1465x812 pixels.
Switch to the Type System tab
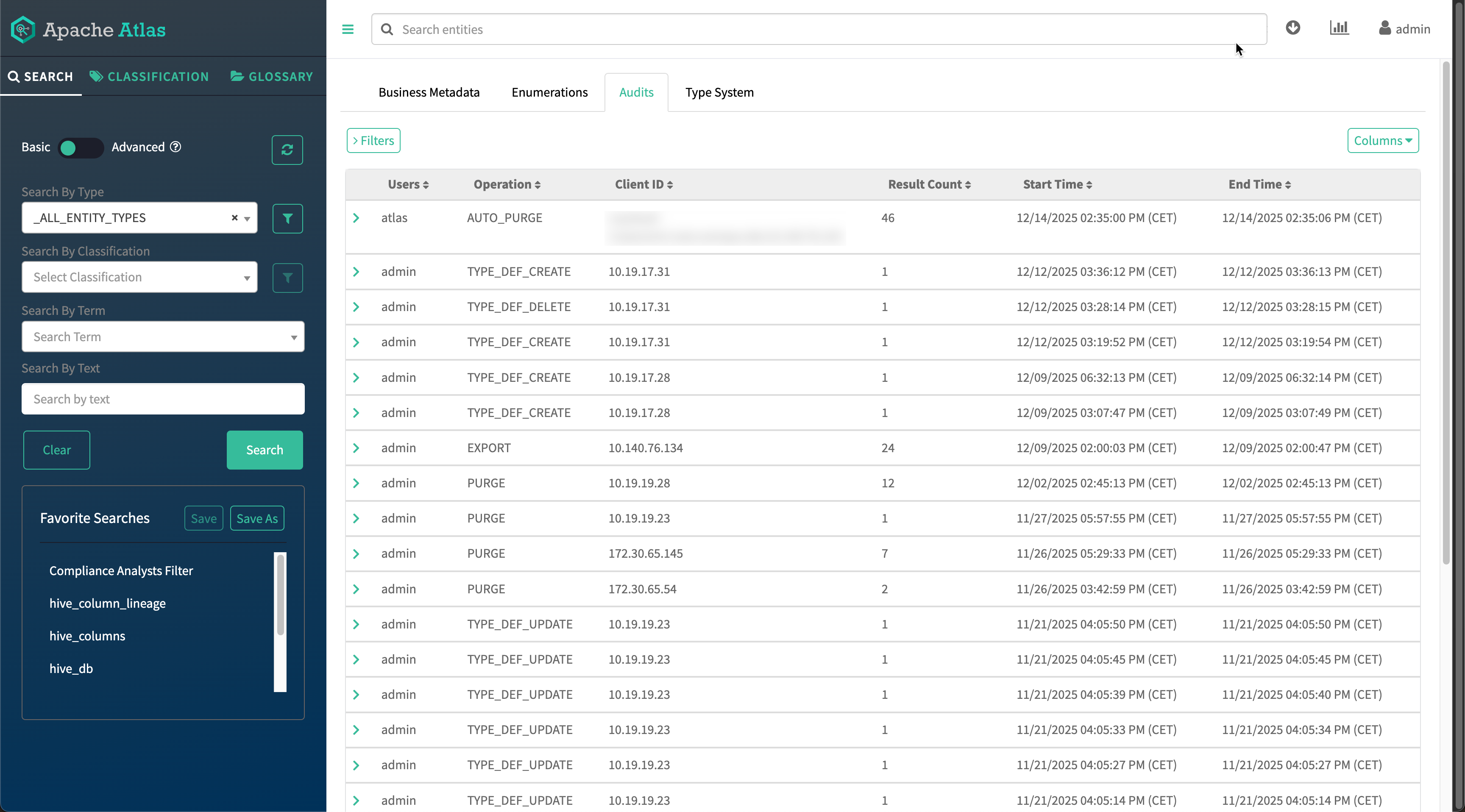[719, 92]
